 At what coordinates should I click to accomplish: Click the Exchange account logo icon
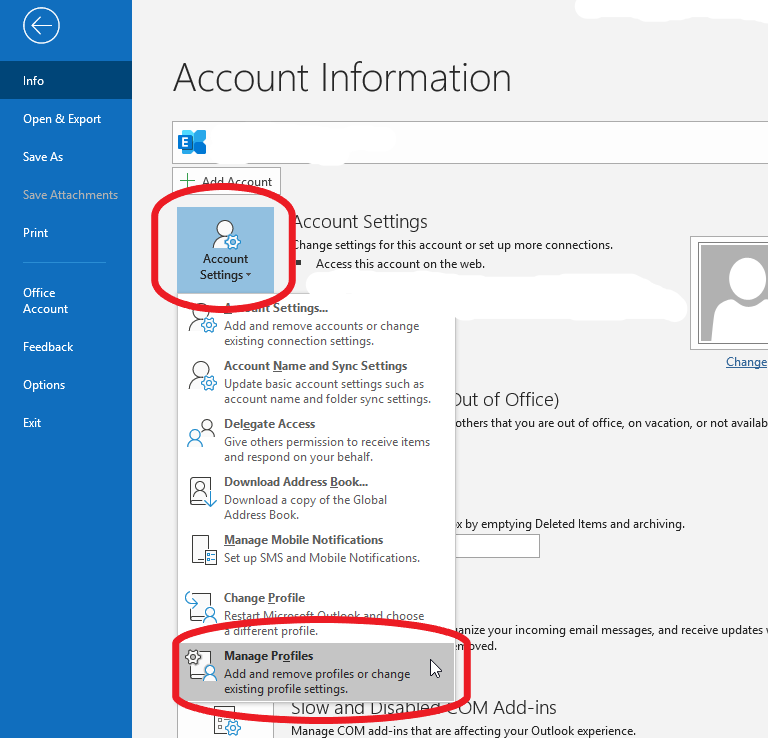[191, 142]
